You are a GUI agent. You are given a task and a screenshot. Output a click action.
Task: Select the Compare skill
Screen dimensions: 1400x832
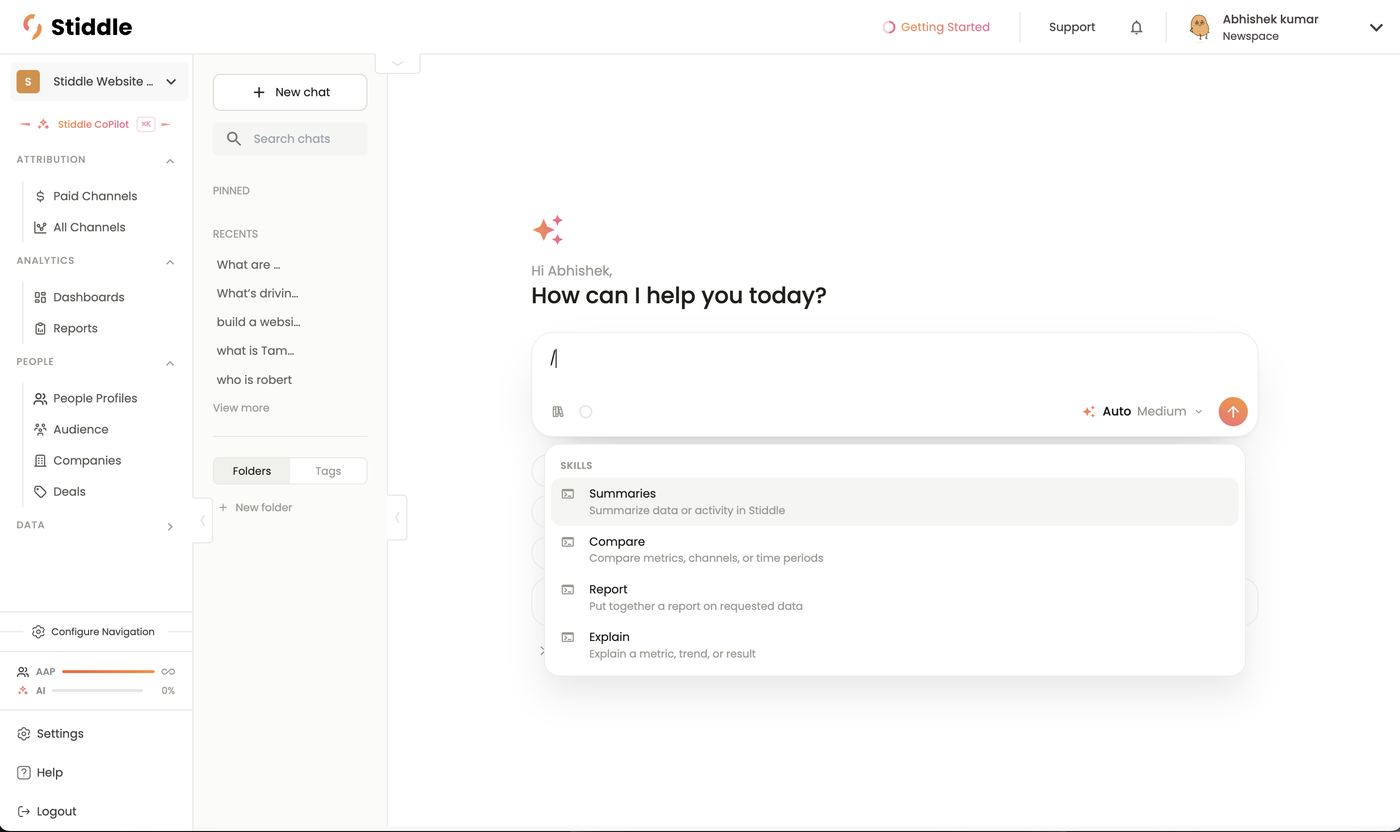pyautogui.click(x=894, y=549)
